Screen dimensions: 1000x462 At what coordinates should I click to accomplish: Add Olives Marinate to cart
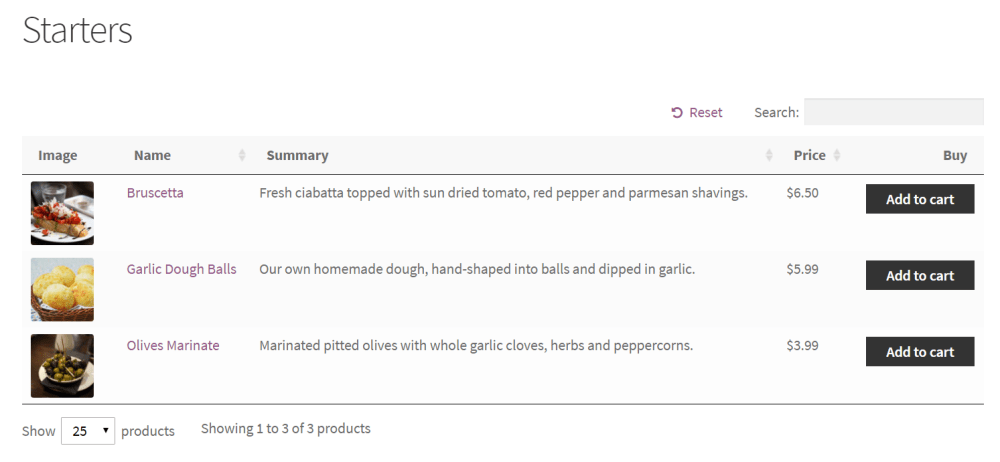pos(920,352)
